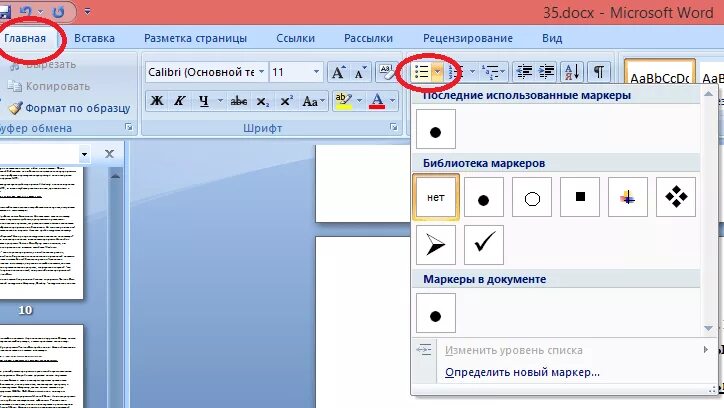Toggle bold with the Ж button
The width and height of the screenshot is (724, 408).
click(157, 101)
